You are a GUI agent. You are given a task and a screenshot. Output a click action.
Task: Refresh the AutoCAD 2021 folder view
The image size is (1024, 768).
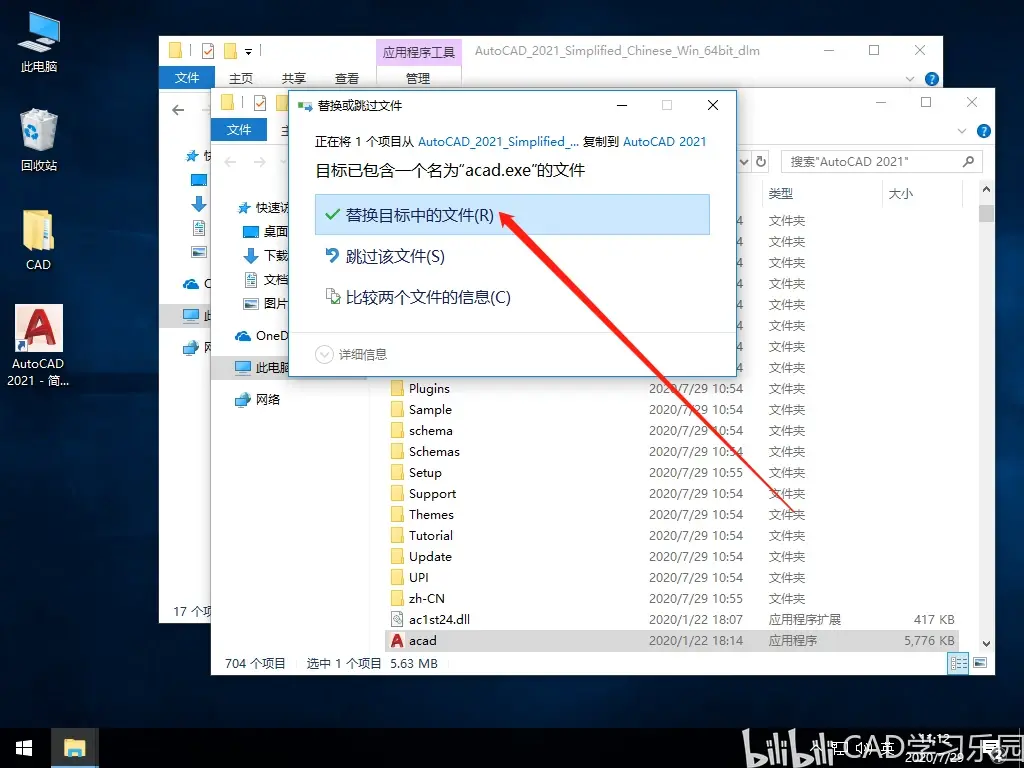[x=761, y=161]
